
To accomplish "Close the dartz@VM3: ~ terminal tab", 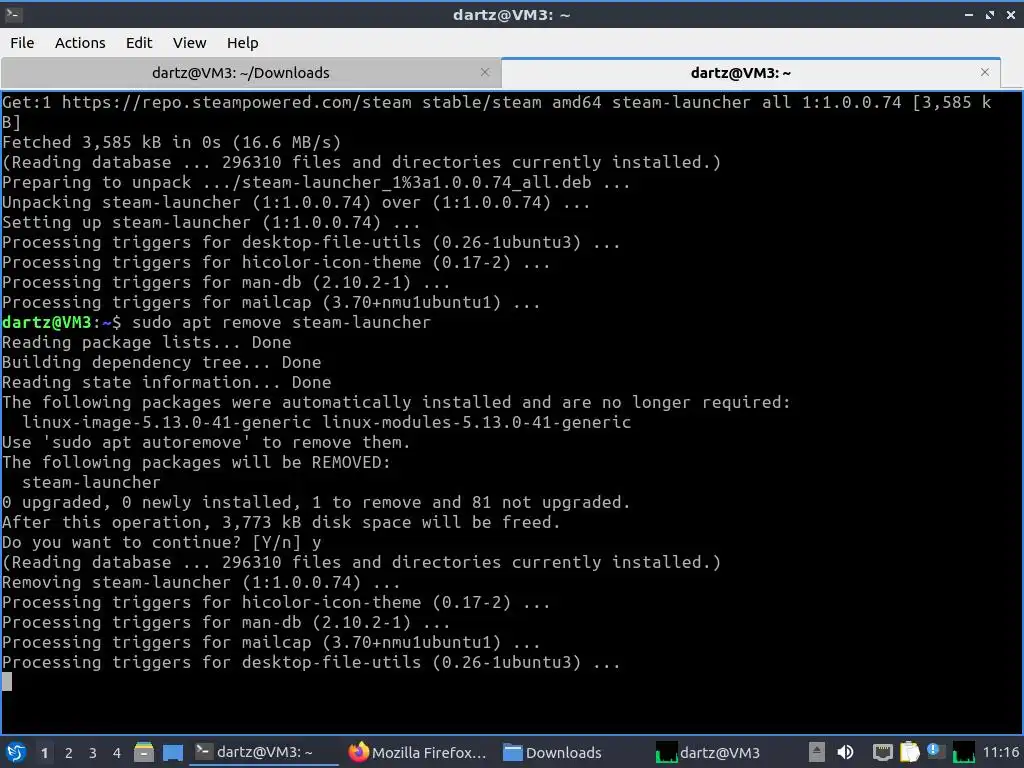I will click(985, 72).
